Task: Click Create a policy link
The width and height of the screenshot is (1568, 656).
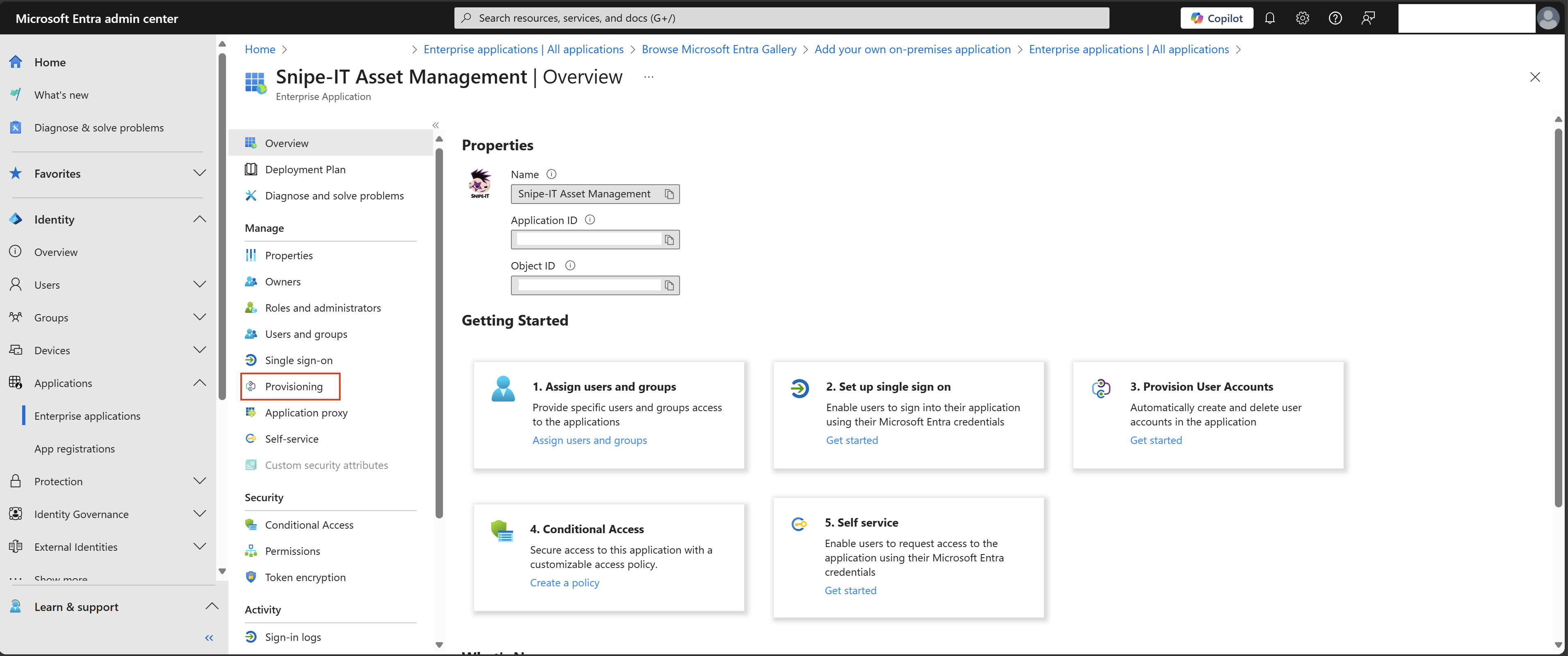Action: tap(564, 583)
